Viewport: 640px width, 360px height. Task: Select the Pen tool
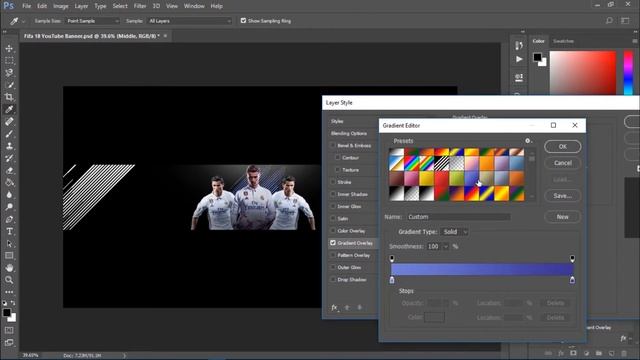[9, 219]
